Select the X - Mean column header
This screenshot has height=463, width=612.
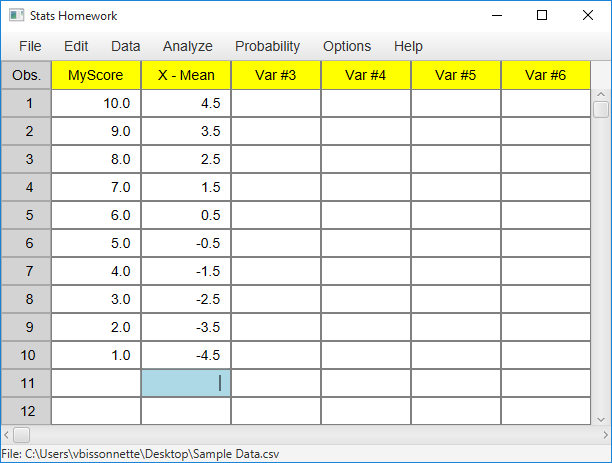point(186,75)
